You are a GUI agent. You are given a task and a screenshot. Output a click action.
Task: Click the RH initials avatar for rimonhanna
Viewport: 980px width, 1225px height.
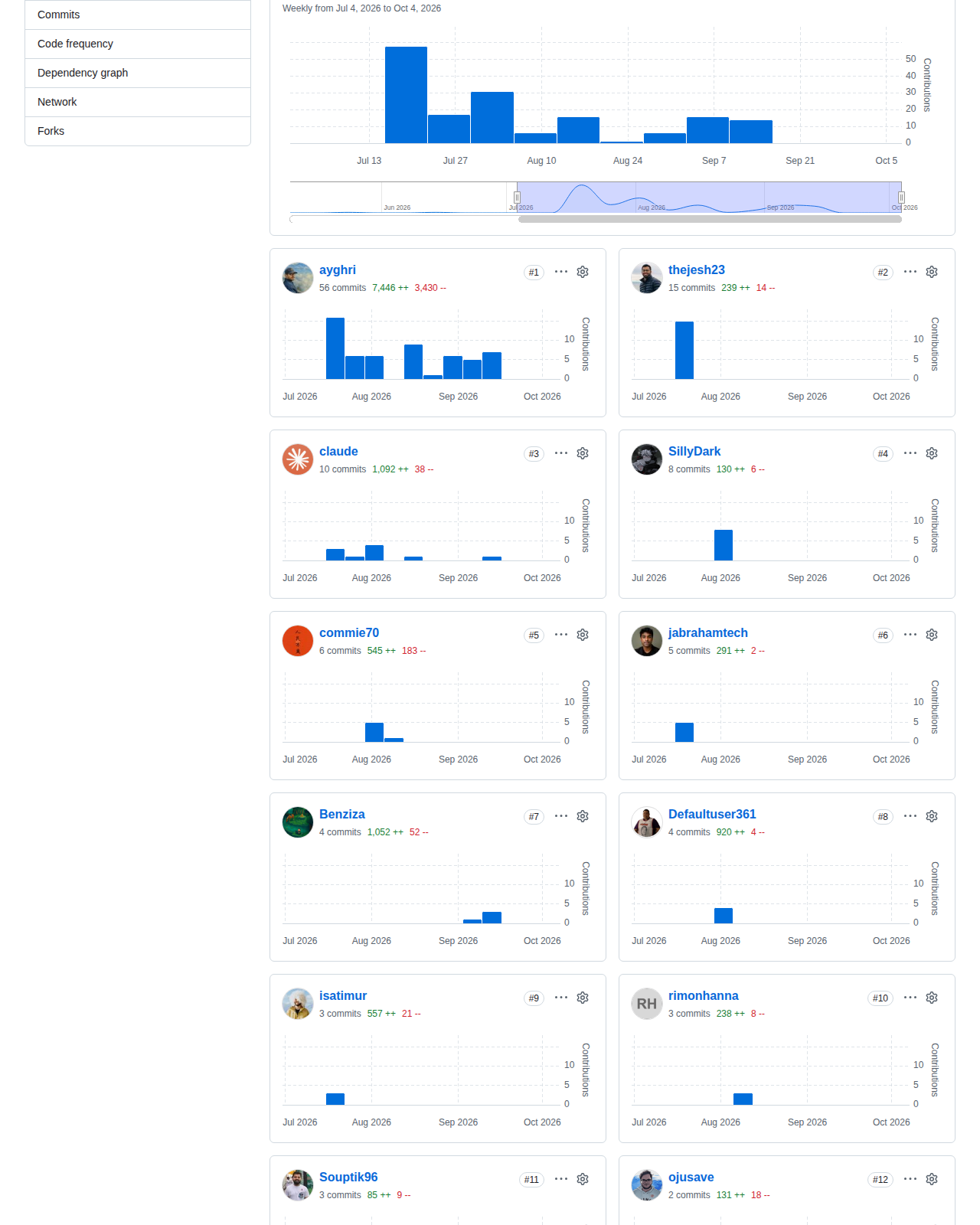tap(647, 1004)
